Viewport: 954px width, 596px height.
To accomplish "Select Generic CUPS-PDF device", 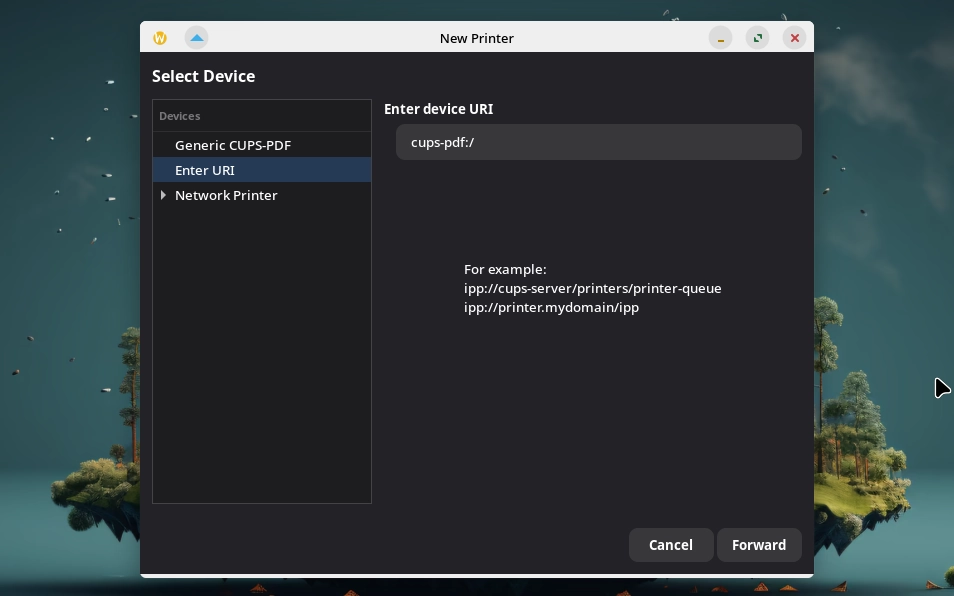I will pos(233,145).
